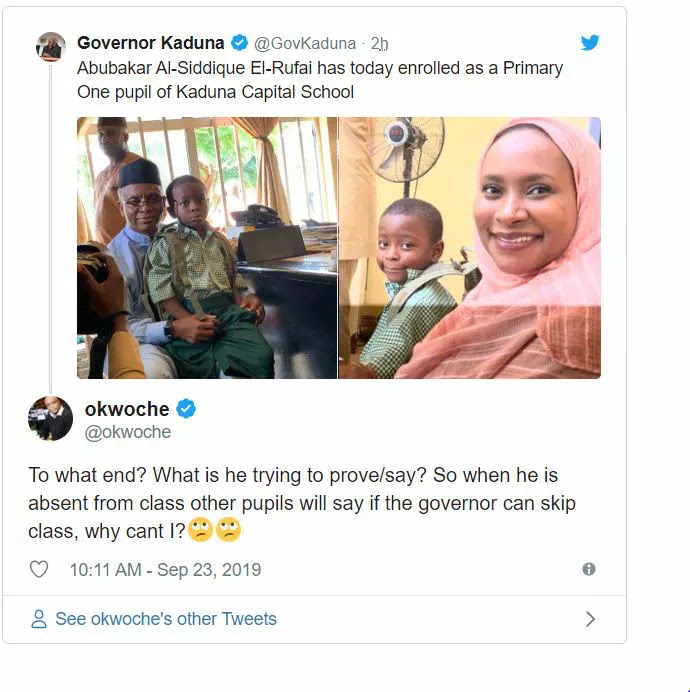The width and height of the screenshot is (690, 692).
Task: Click Governor Kaduna's verified badge
Action: point(240,43)
